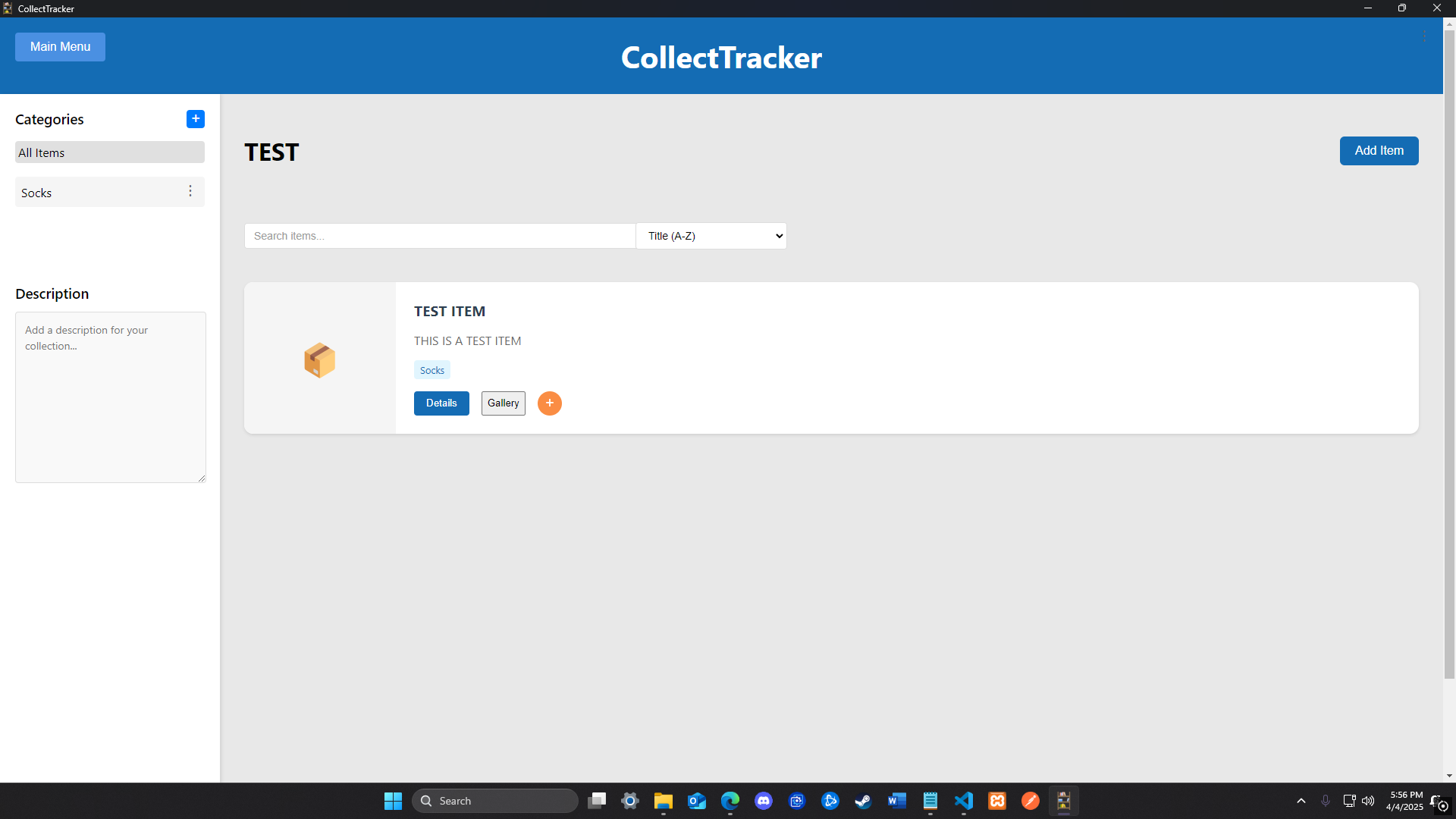This screenshot has height=819, width=1456.
Task: Click the orange plus button on TEST ITEM
Action: (x=550, y=403)
